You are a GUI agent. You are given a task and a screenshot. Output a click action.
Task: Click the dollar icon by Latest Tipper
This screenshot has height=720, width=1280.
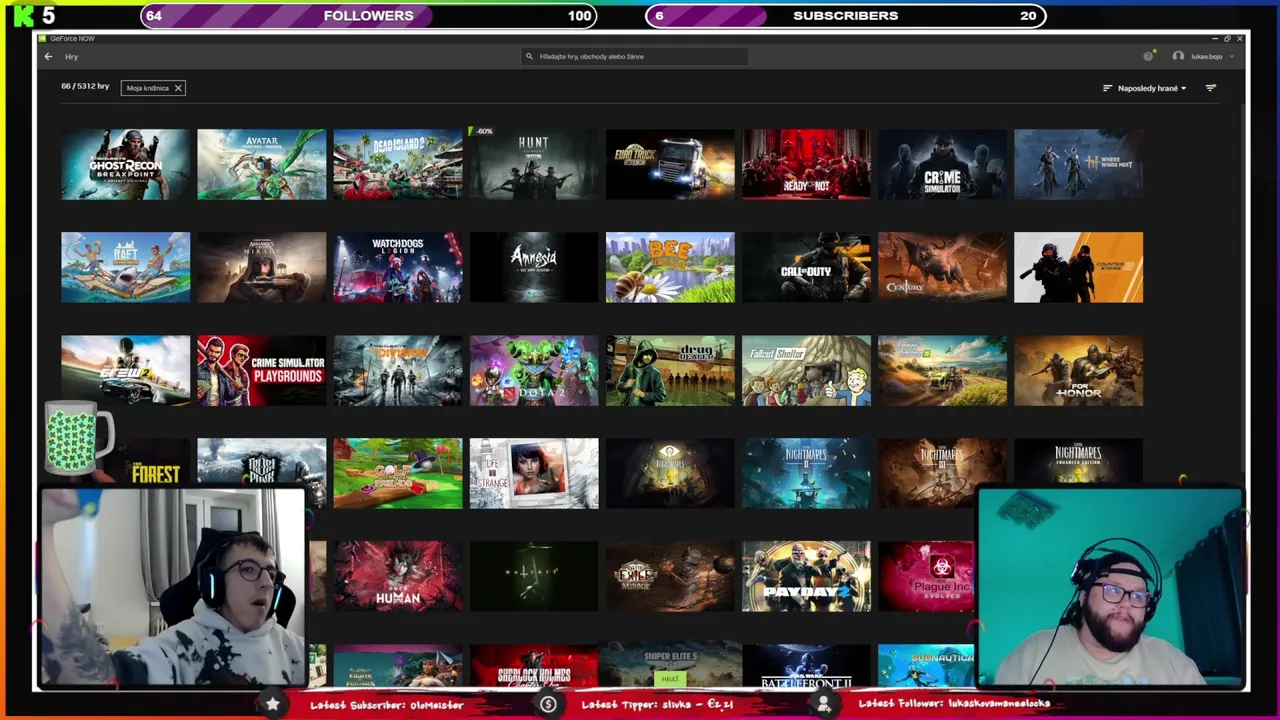(548, 705)
